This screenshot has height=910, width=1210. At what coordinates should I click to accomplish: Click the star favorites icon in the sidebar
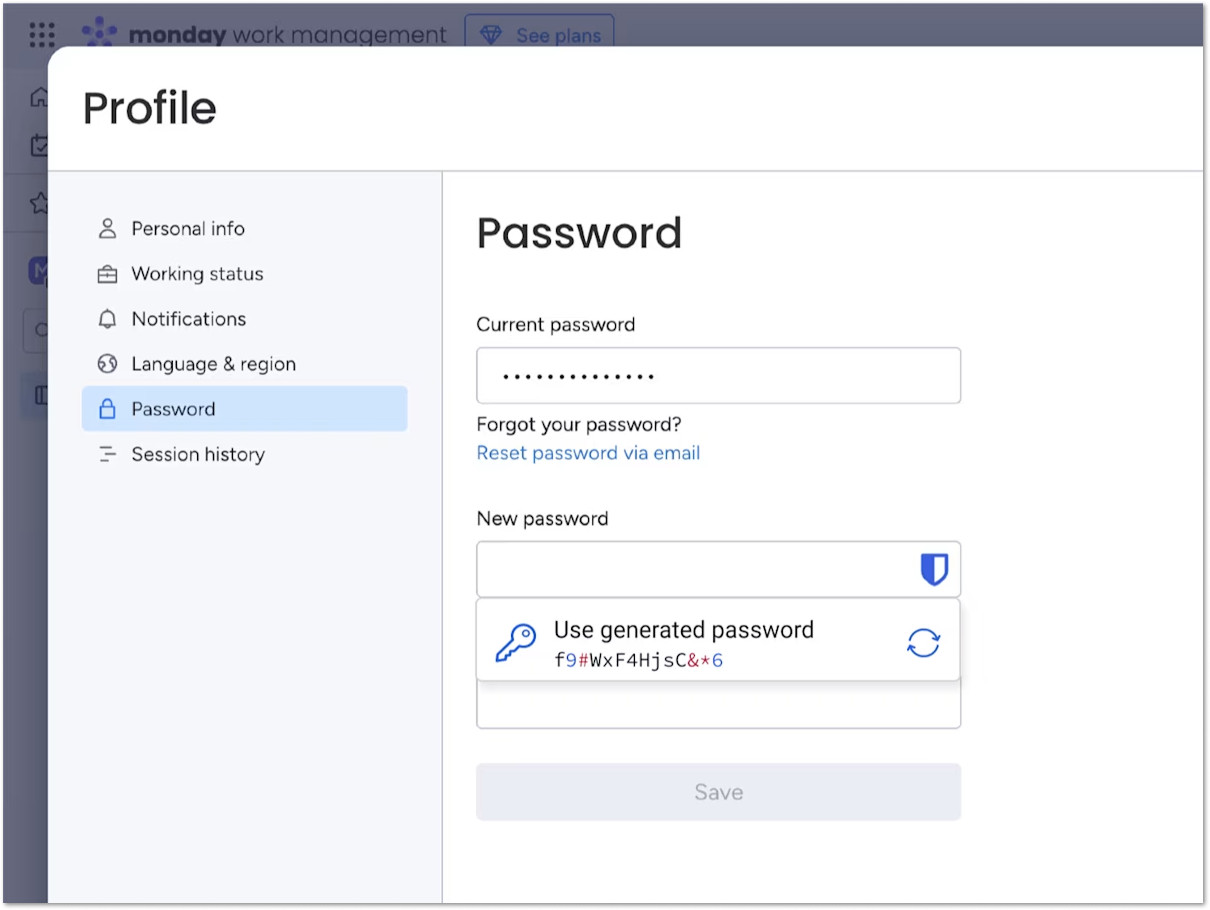[x=38, y=203]
